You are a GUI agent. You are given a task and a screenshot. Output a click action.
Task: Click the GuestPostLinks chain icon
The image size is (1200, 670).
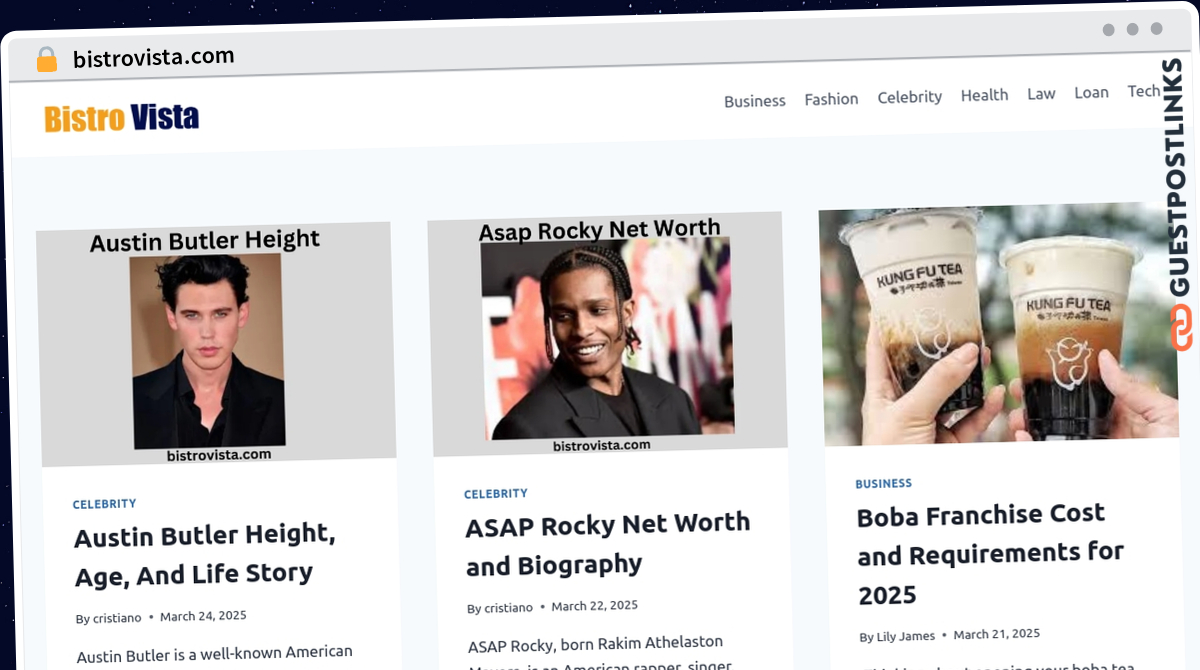click(x=1181, y=329)
